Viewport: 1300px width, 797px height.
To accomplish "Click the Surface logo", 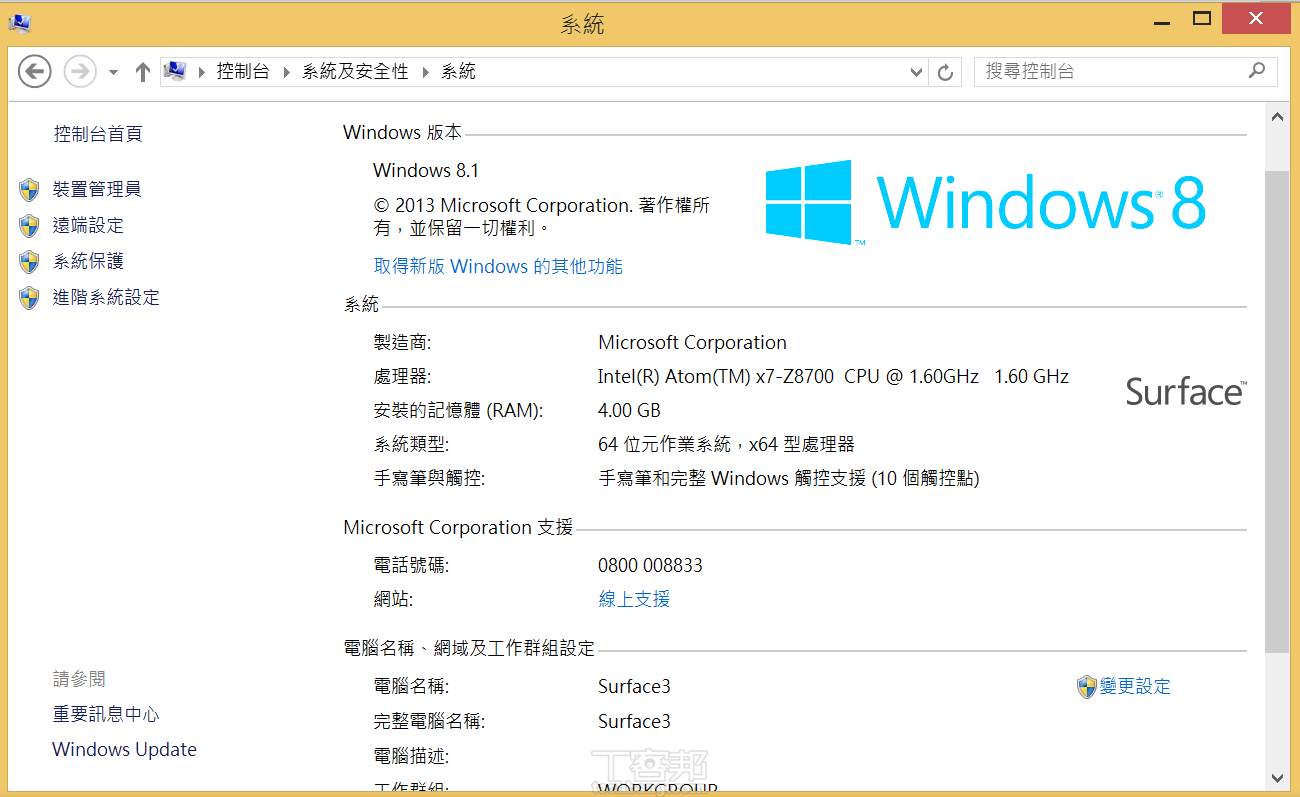I will coord(1186,391).
